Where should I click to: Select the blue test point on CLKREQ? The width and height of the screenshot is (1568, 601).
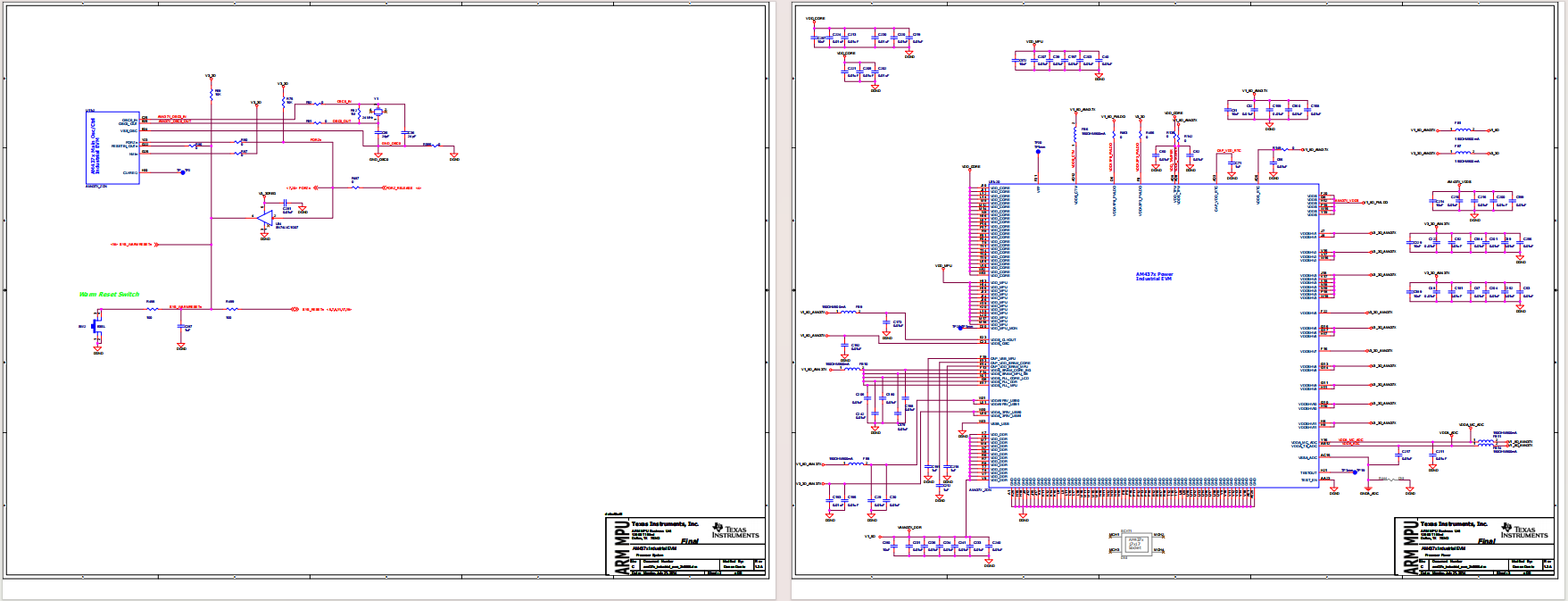tap(183, 172)
